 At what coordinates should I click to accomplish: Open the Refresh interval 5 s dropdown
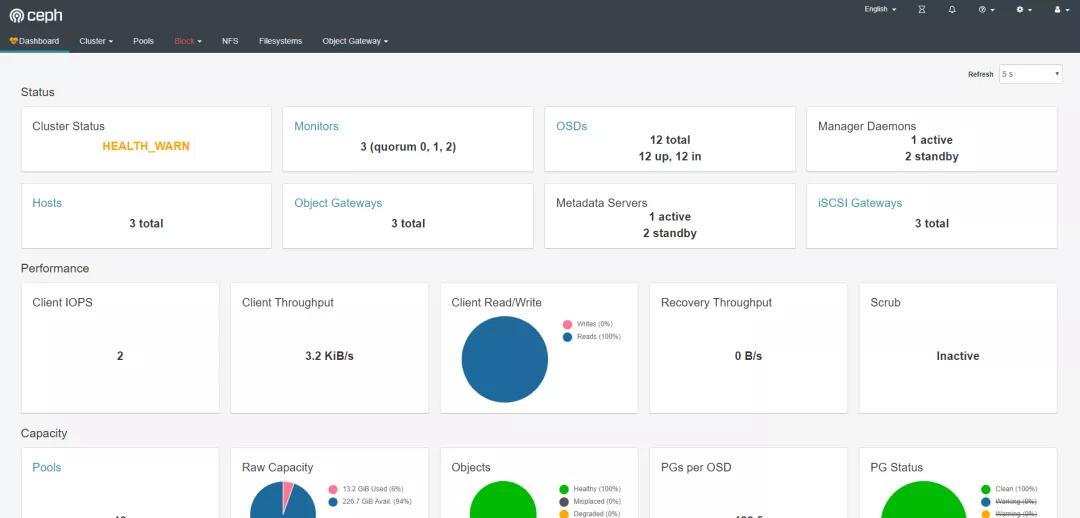(1030, 74)
